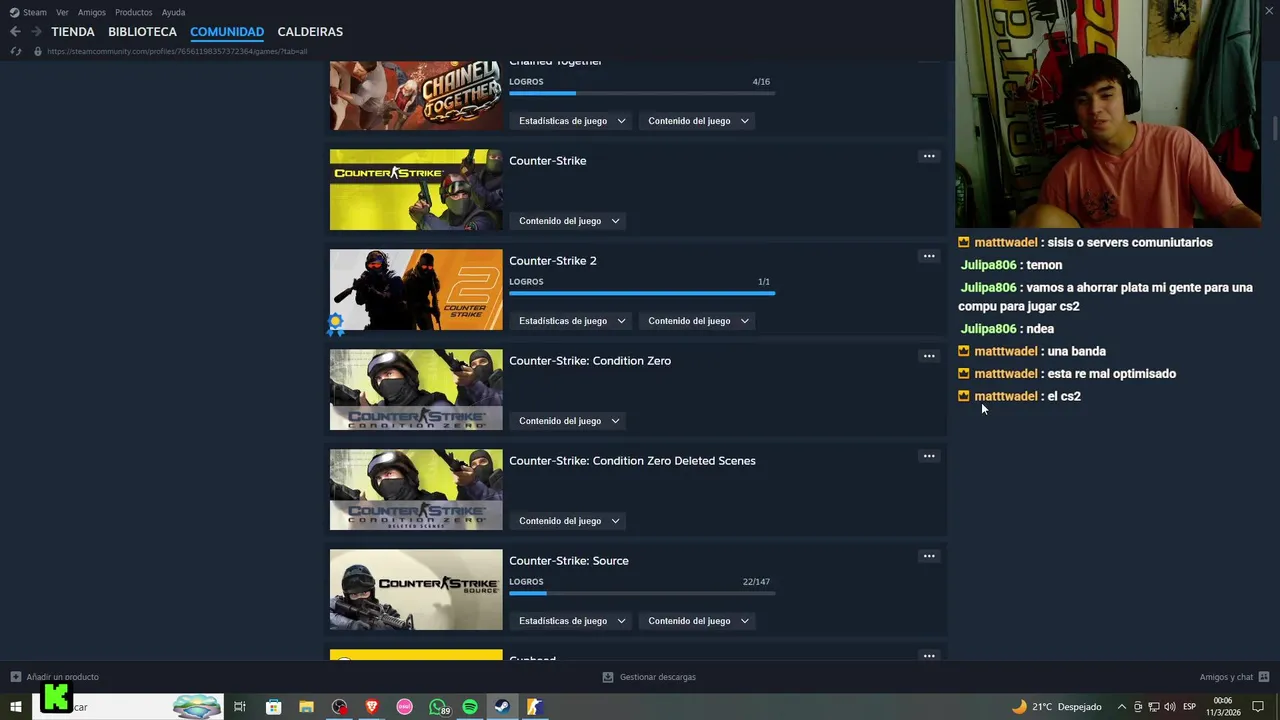Open the Steam menu
This screenshot has width=1280, height=720.
coord(35,12)
